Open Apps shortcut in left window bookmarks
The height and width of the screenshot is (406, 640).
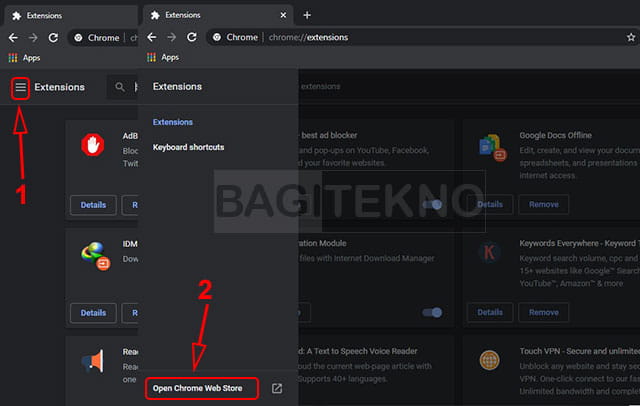24,58
